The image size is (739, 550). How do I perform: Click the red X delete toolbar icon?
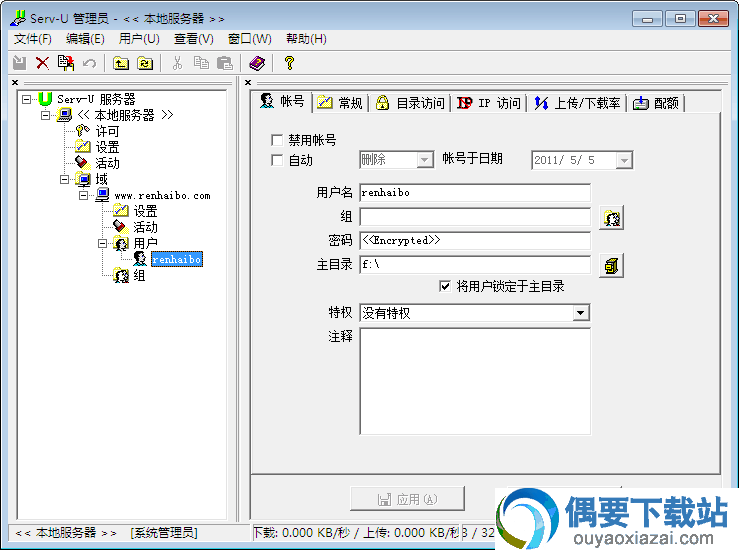42,63
